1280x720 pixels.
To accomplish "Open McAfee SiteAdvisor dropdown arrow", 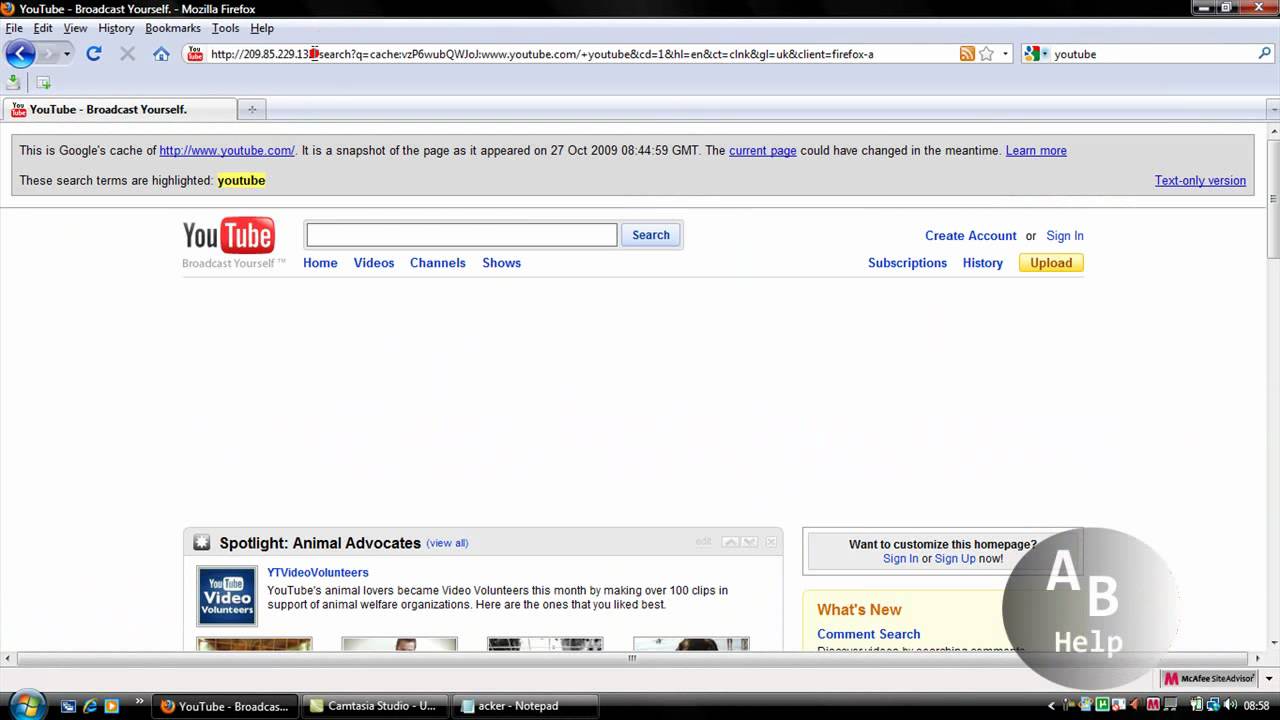I will 1269,678.
